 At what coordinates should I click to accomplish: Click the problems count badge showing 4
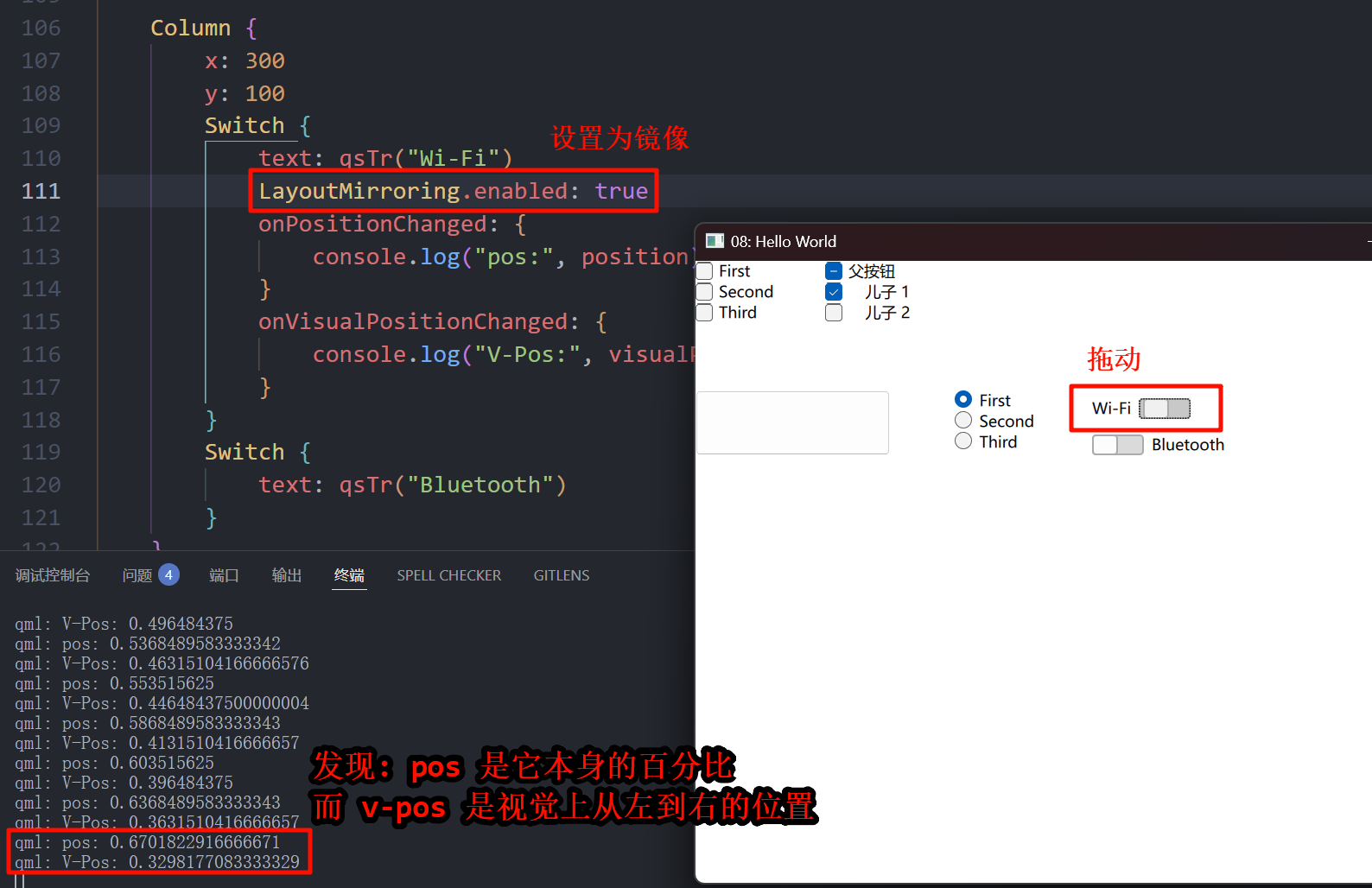point(168,575)
